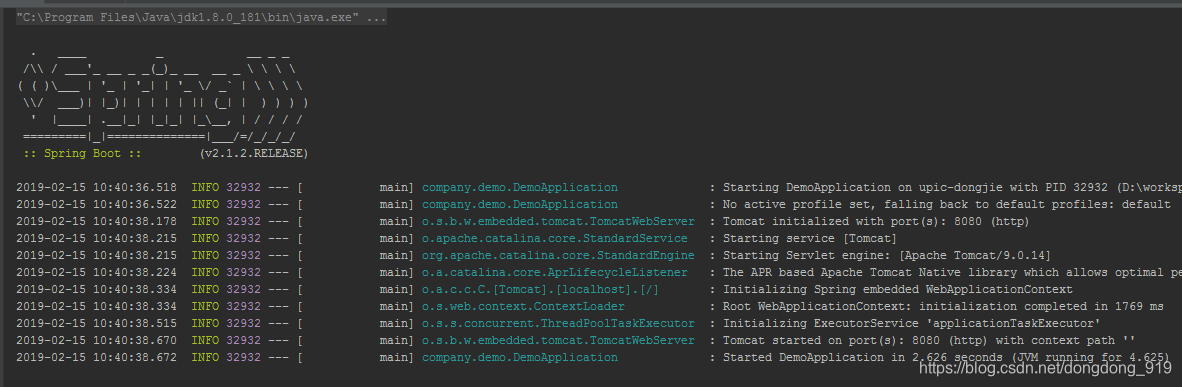1182x387 pixels.
Task: Click logger "o.a.catalina.core.AprLifecycleListener"
Action: click(x=555, y=272)
